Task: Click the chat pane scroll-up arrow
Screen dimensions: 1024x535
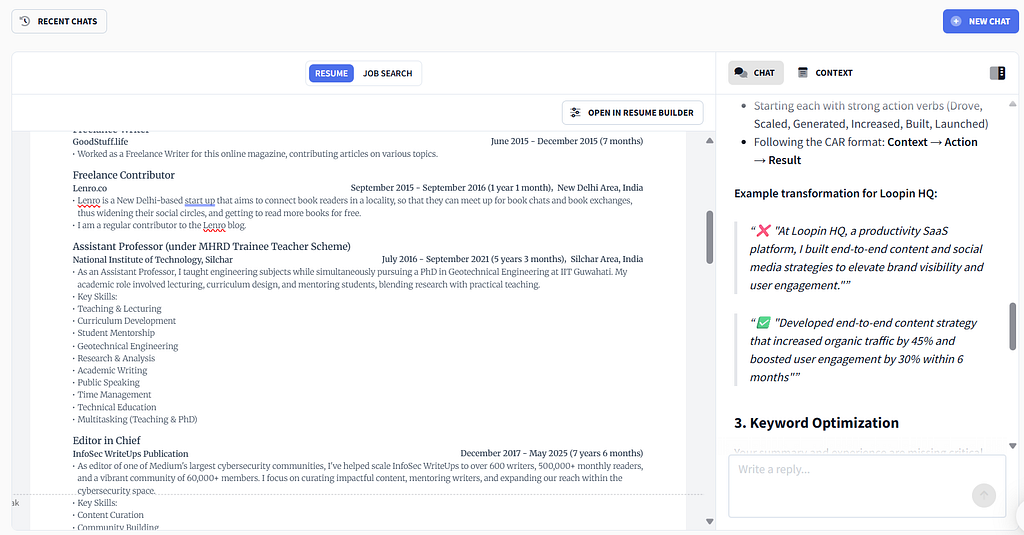Action: pos(1012,104)
